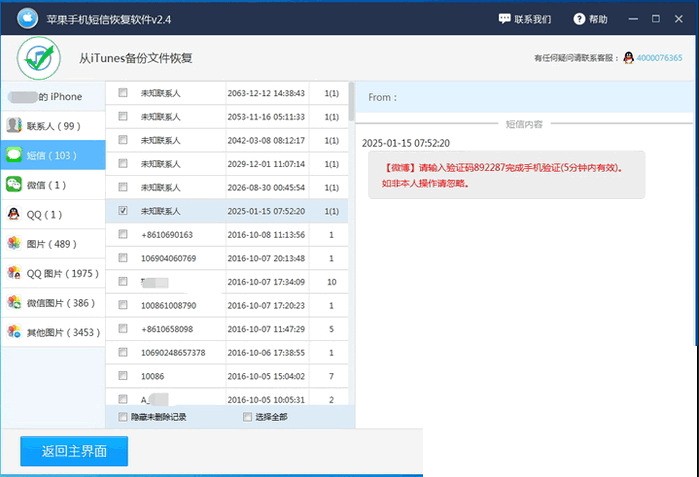
Task: Click the From: header field
Action: coord(525,97)
